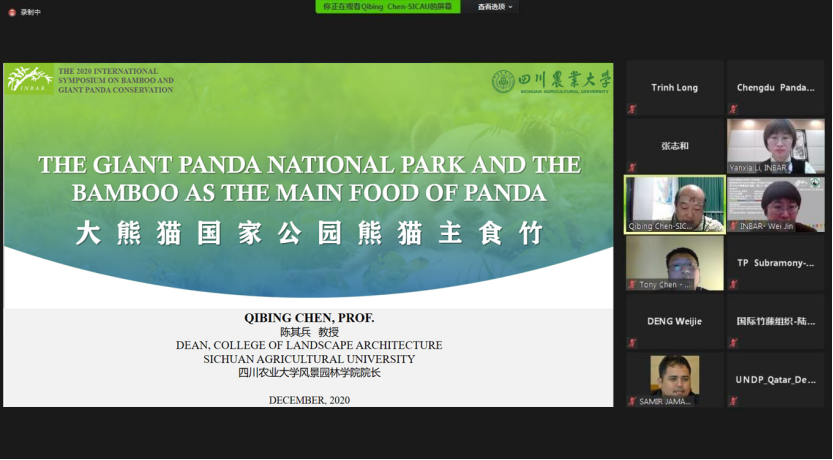Select Chengdu Panda participant tile
The width and height of the screenshot is (833, 460).
pyautogui.click(x=776, y=88)
